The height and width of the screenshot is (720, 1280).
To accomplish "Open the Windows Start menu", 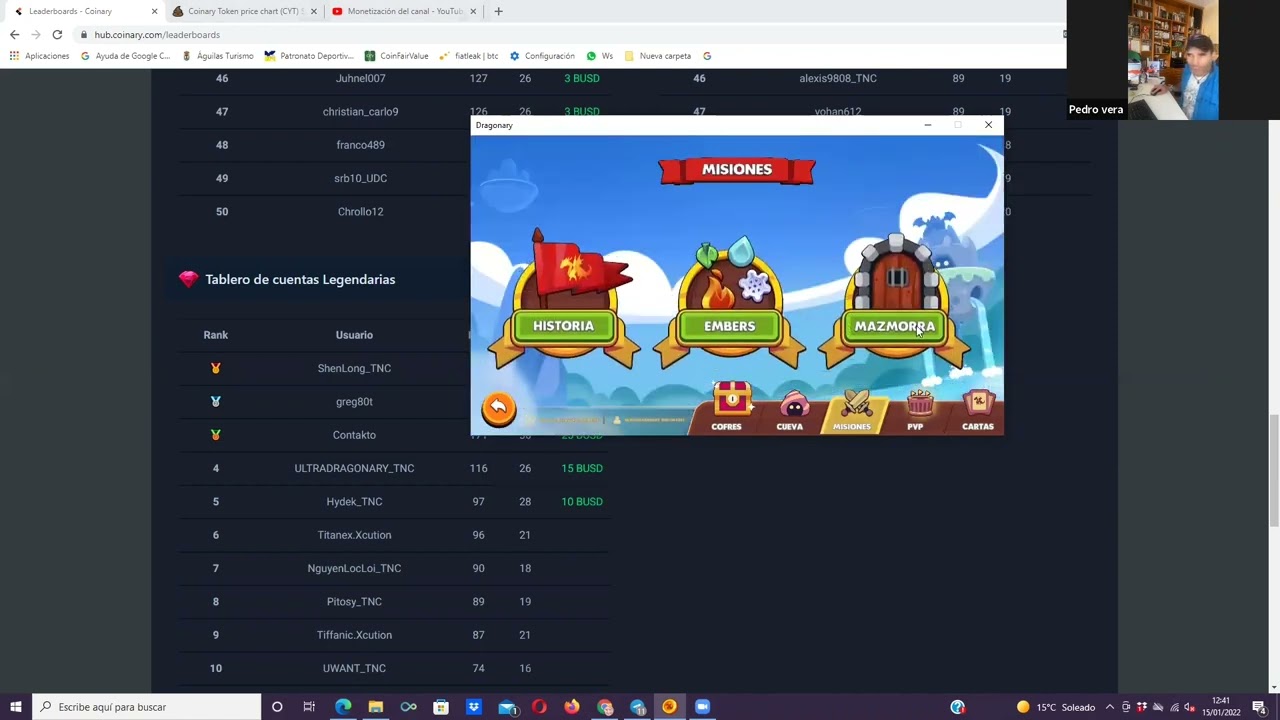I will coord(16,707).
